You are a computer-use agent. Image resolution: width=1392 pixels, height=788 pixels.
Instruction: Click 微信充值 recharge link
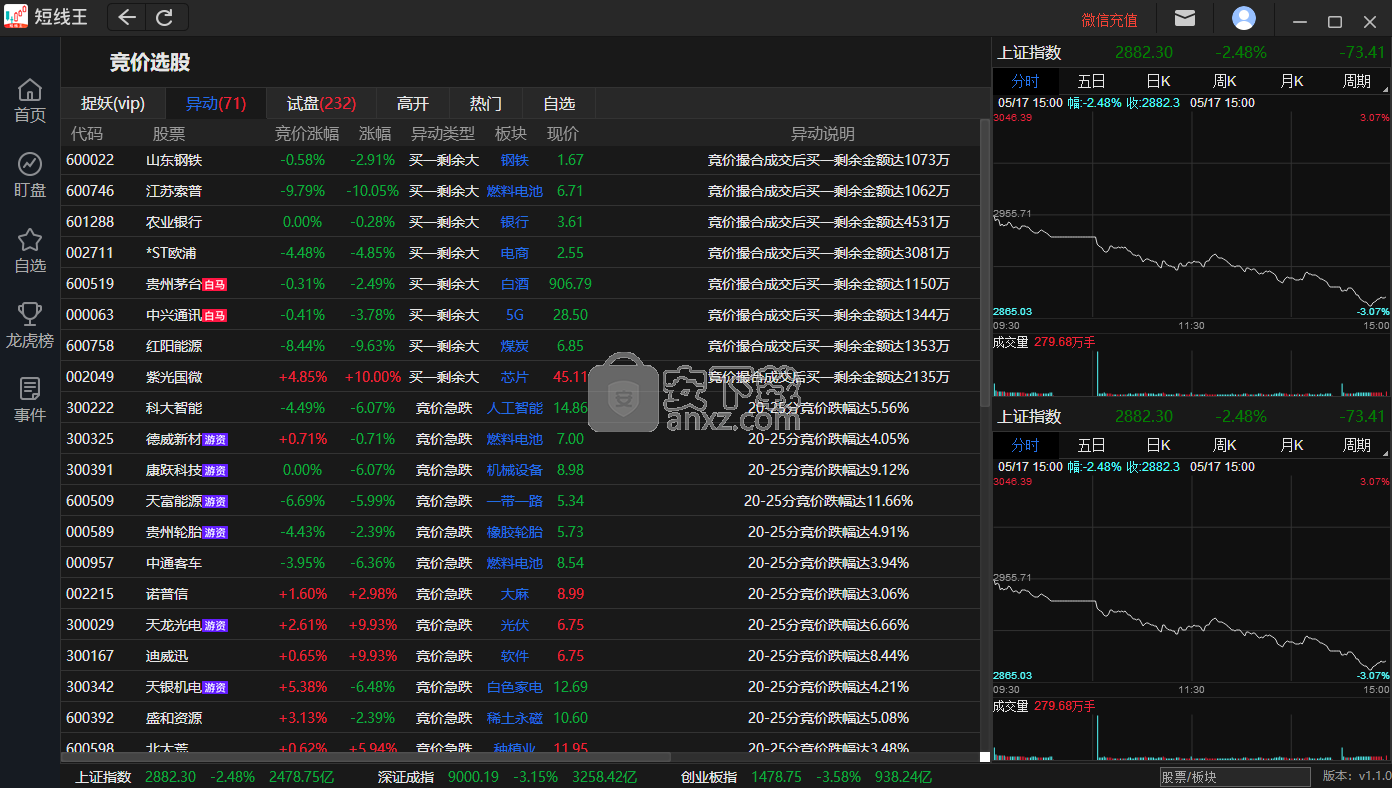(1109, 20)
